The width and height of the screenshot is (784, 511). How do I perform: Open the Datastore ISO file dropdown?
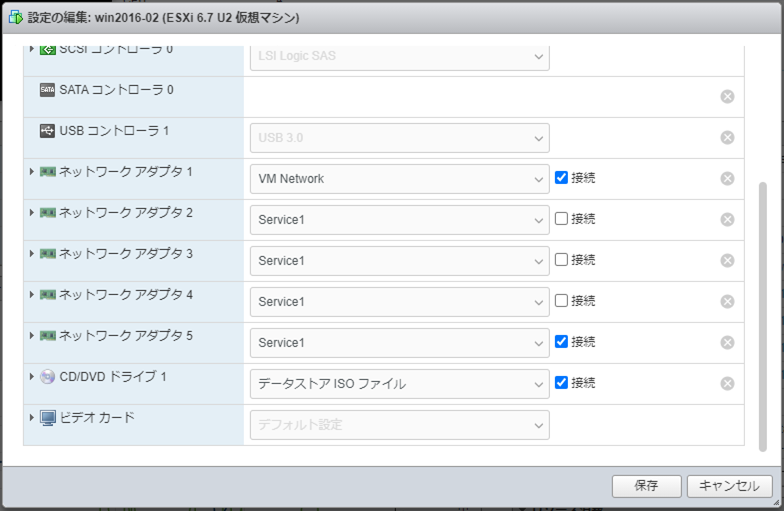coord(399,384)
